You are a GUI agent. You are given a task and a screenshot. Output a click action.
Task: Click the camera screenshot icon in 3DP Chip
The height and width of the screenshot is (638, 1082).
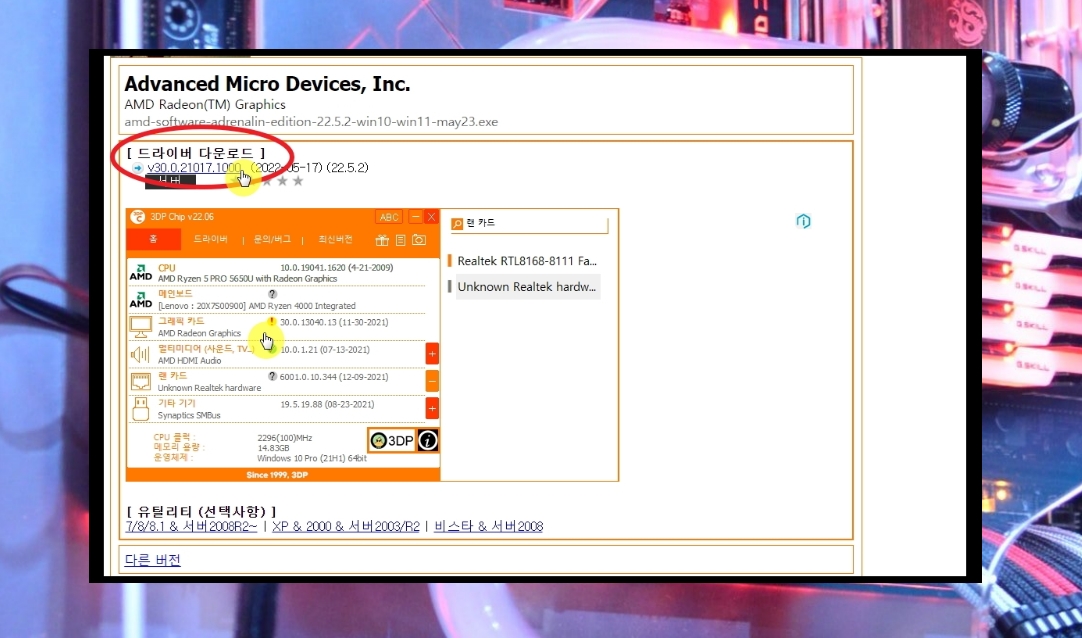(x=419, y=240)
